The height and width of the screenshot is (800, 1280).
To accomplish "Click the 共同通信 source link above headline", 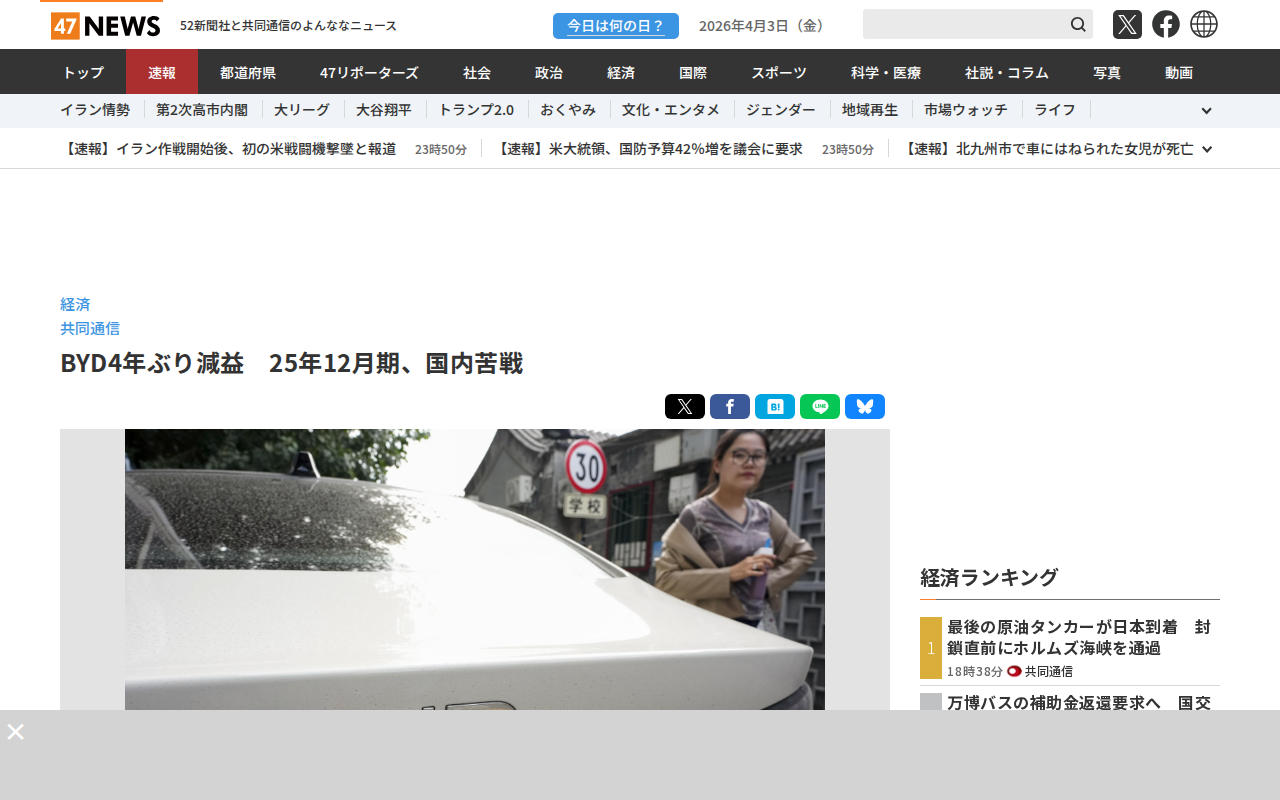I will pos(90,328).
